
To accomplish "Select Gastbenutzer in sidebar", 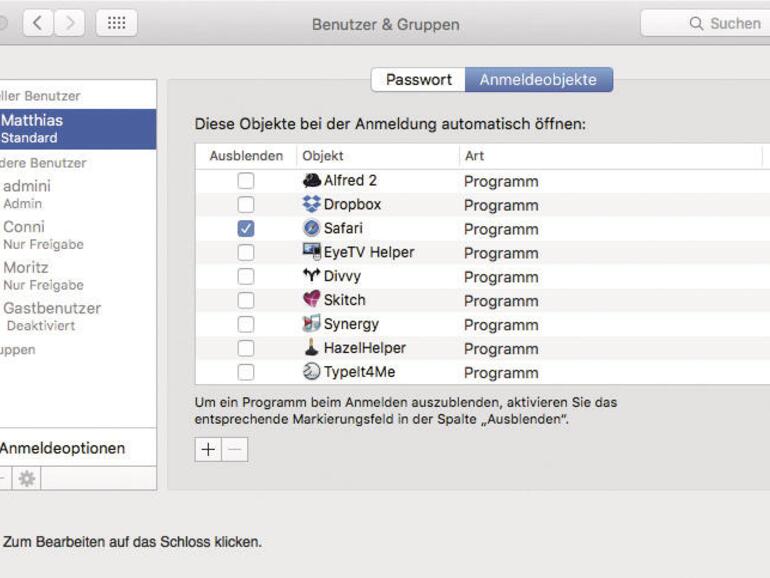I will click(78, 316).
